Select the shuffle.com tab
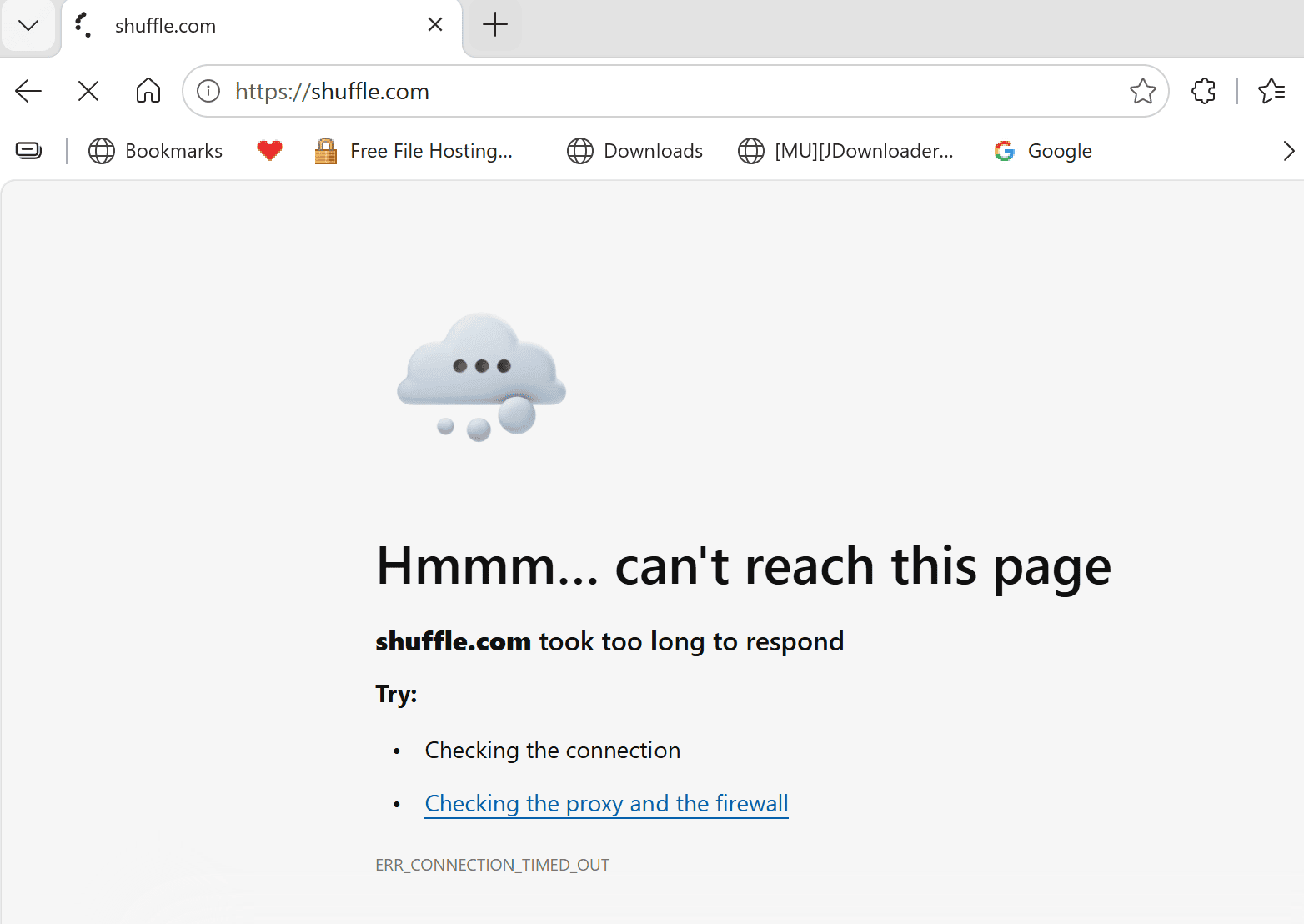 pos(261,26)
